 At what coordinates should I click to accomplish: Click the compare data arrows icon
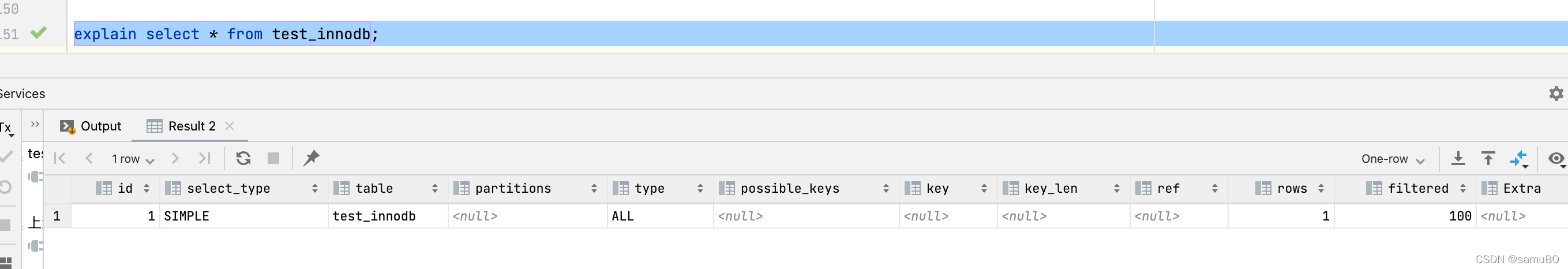(1519, 159)
